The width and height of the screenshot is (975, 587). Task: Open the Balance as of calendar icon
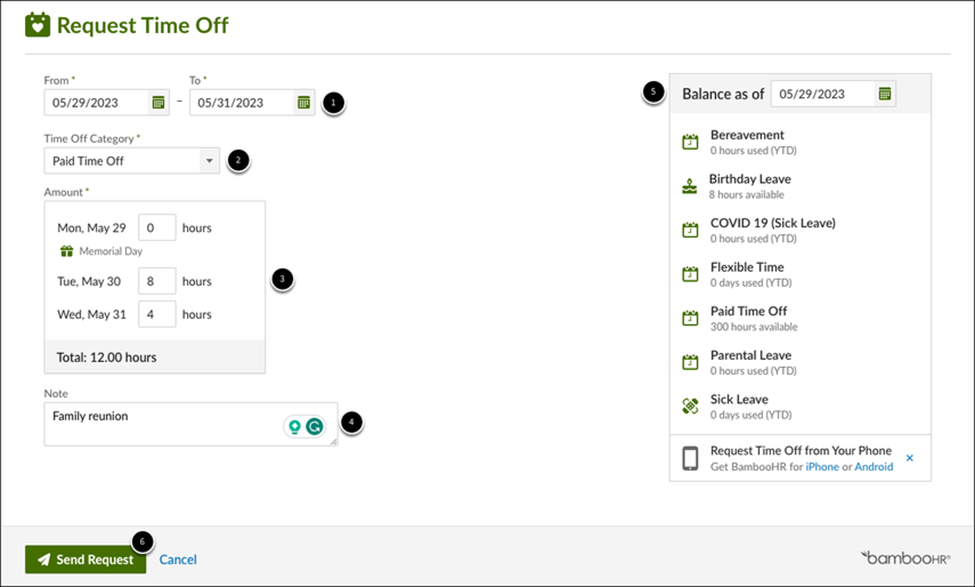884,94
